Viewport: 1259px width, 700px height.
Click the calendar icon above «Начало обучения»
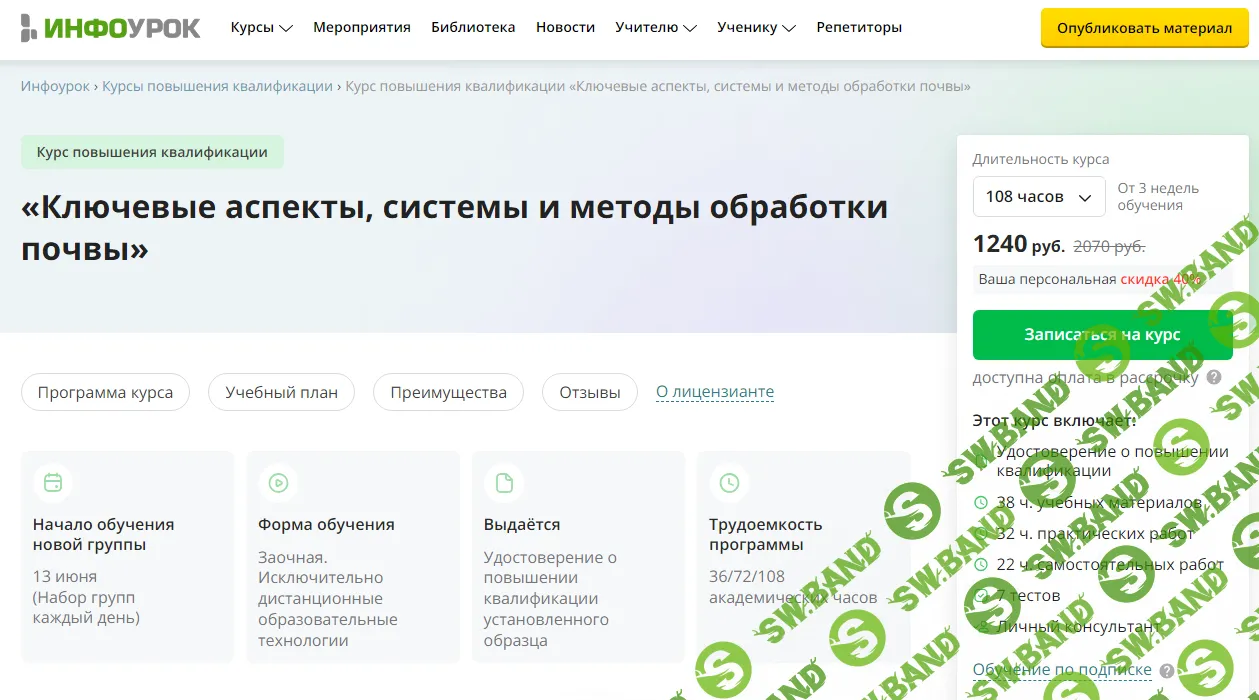pyautogui.click(x=52, y=481)
